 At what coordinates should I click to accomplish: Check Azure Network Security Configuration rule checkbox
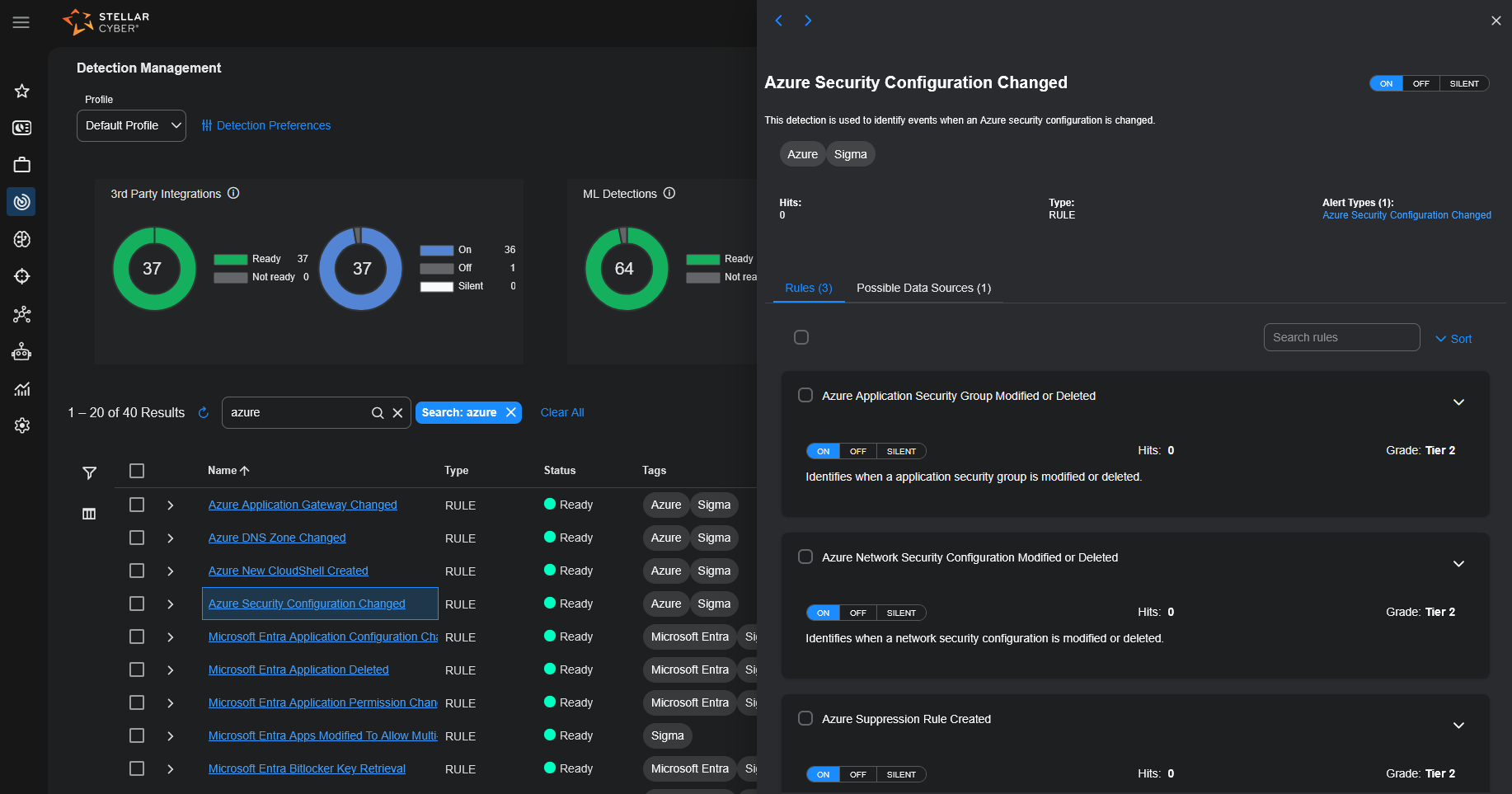805,557
